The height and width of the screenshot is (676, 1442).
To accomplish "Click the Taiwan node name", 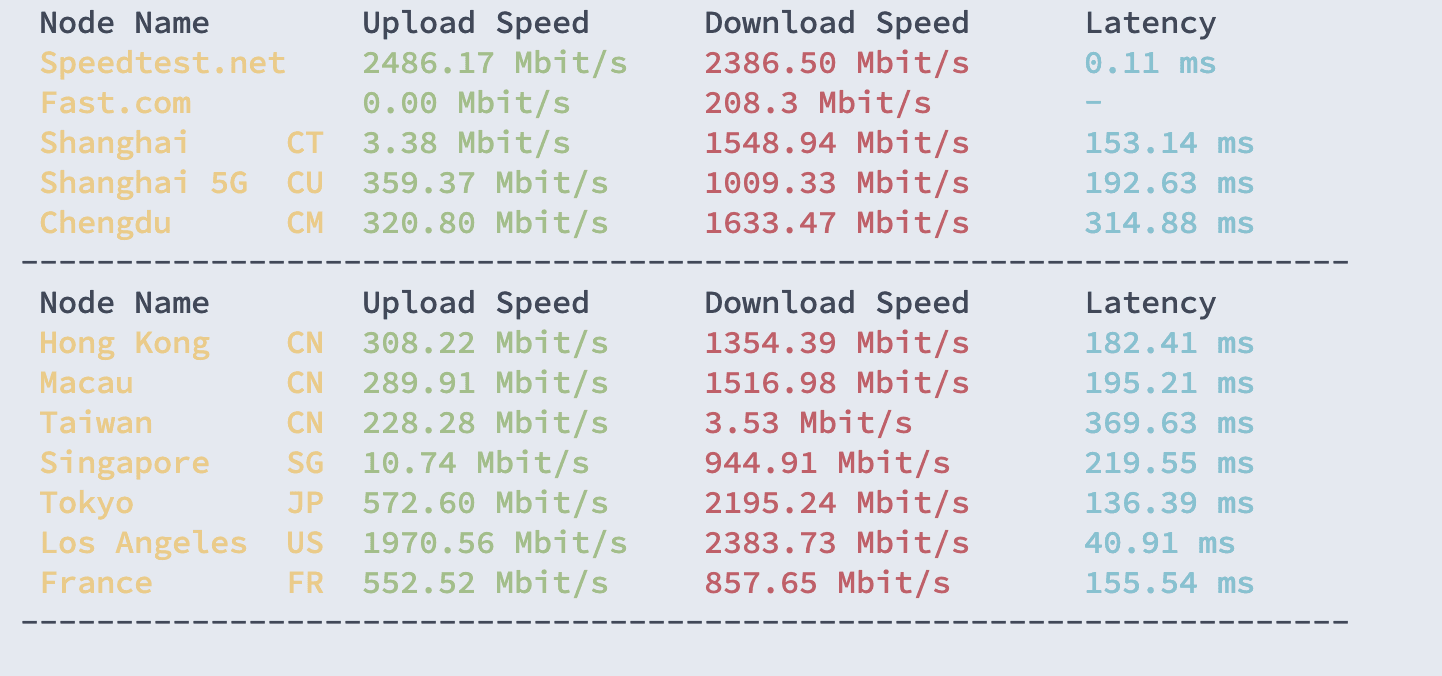I will pos(96,423).
